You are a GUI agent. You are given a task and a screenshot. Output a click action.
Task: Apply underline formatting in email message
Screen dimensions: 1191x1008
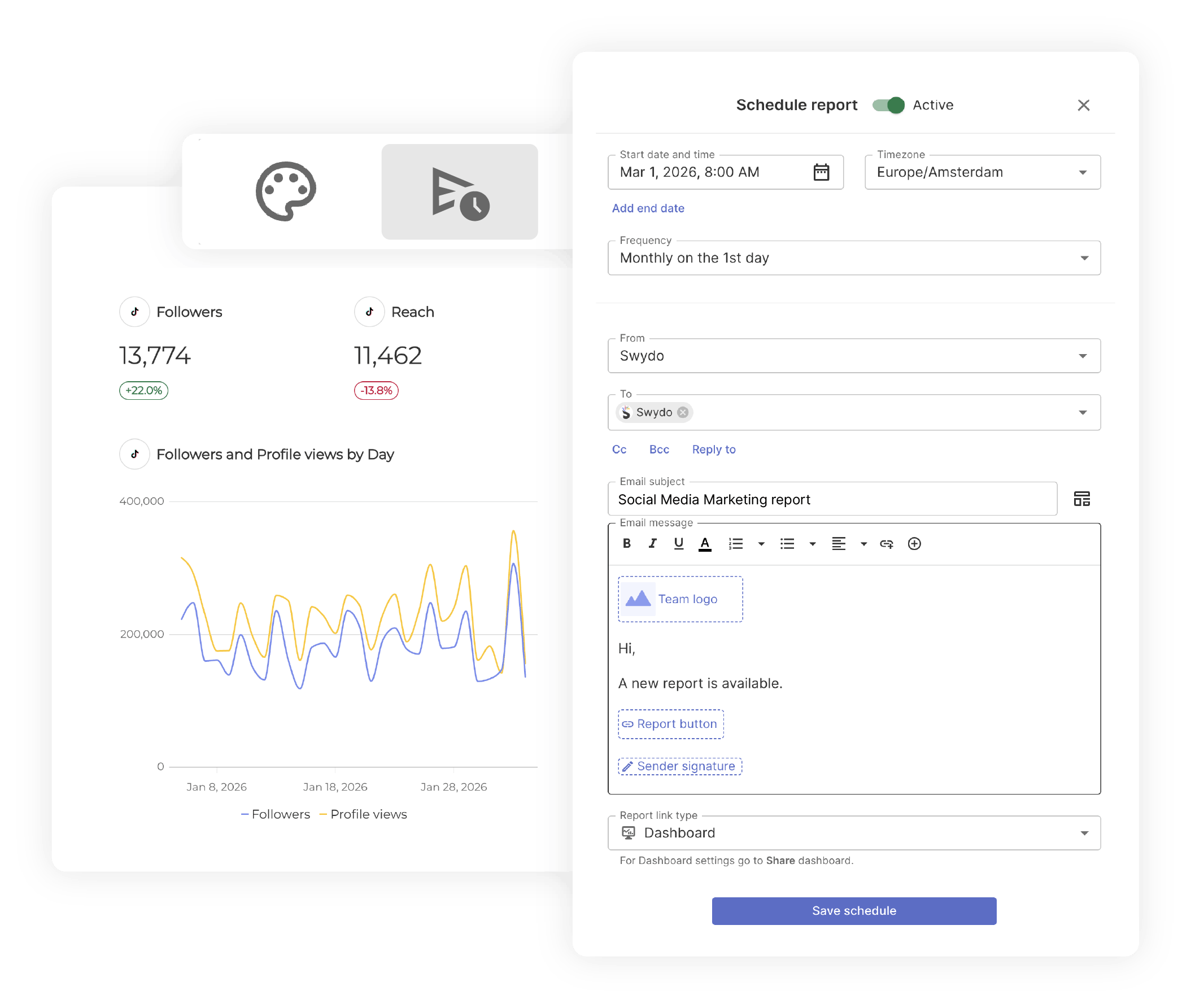pos(678,543)
